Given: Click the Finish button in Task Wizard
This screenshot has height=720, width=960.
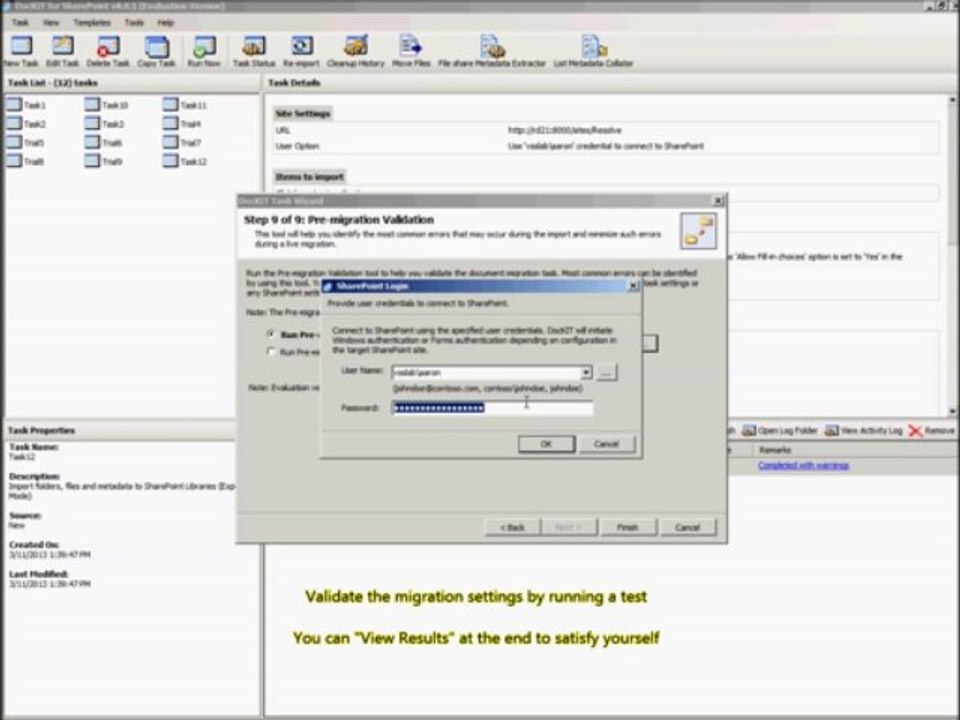Looking at the screenshot, I should click(628, 527).
